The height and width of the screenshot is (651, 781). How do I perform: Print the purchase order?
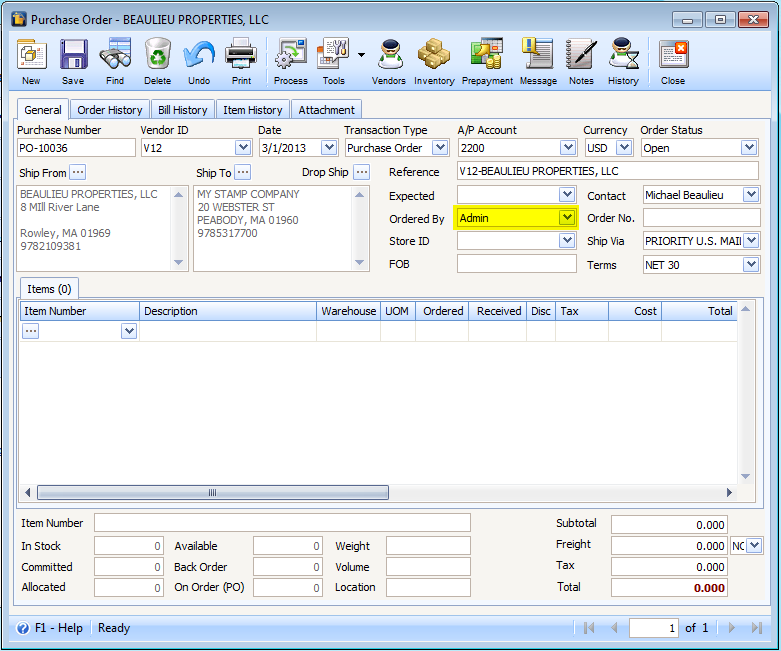pos(241,54)
